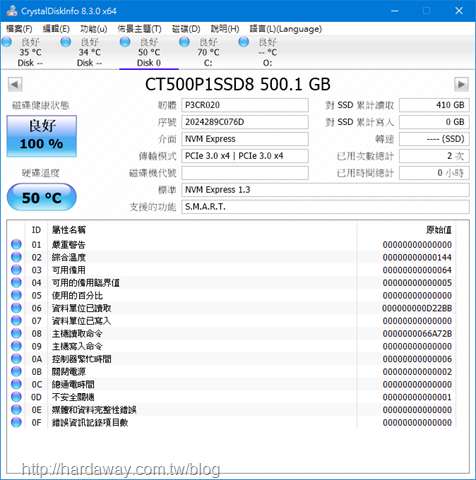Viewport: 476px width, 480px height.
Task: Click rotation rate value ---- (SSD)
Action: point(434,139)
